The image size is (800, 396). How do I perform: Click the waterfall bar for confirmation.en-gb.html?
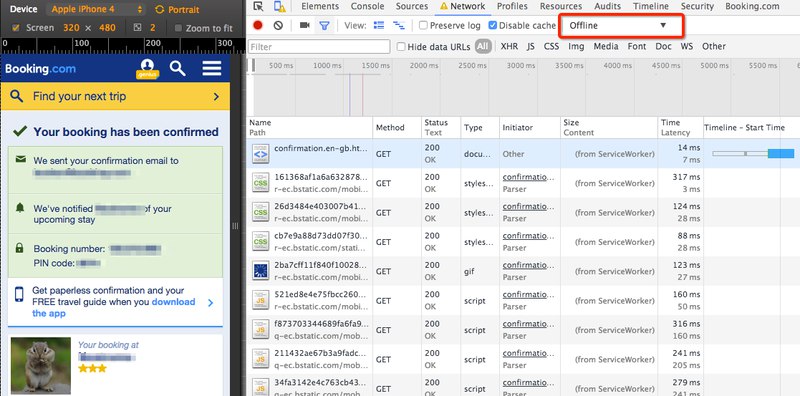click(753, 154)
